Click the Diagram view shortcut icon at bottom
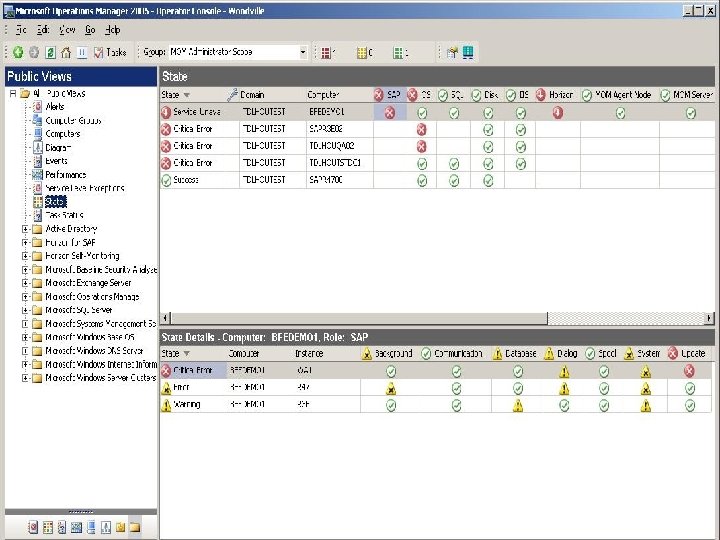 pos(106,528)
